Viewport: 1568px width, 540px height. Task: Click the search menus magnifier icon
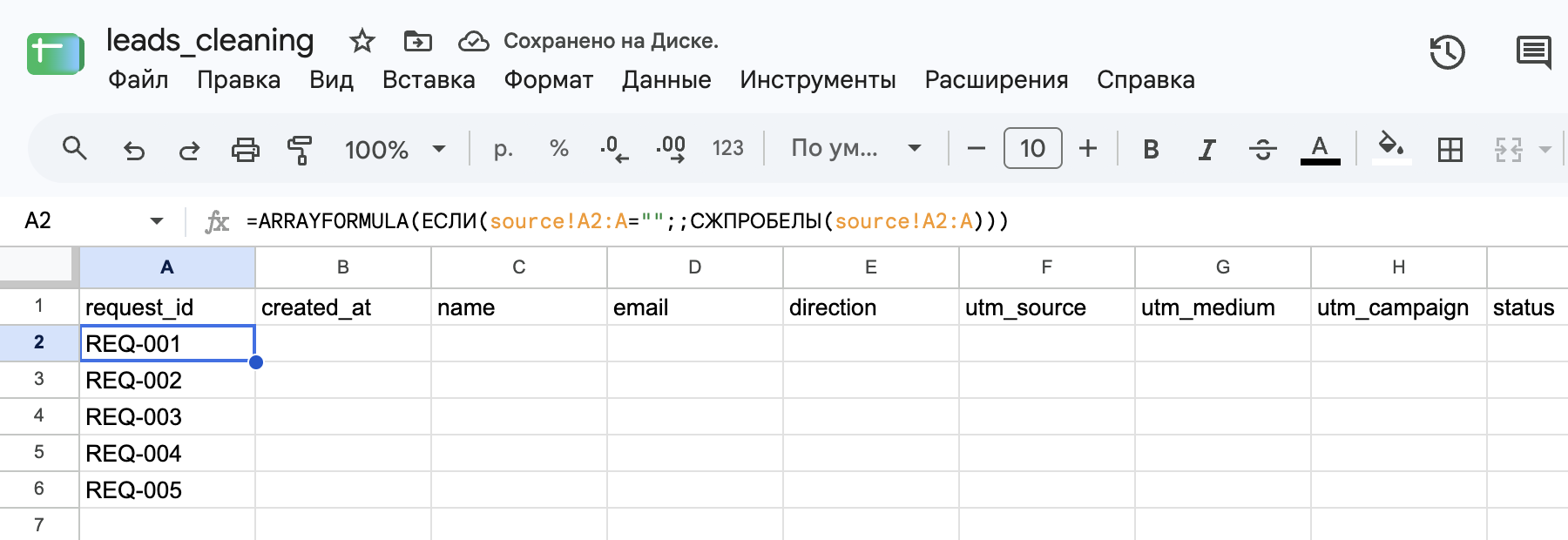(75, 149)
